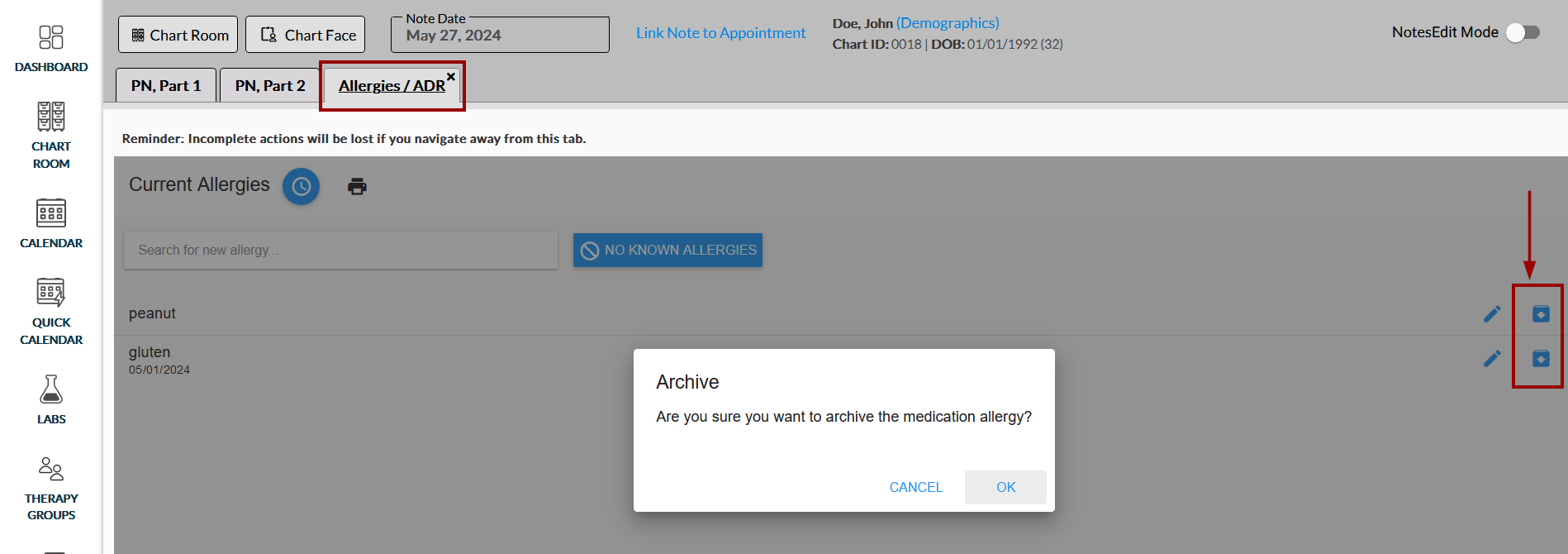
Task: Open the Calendar sidebar icon
Action: point(51,223)
